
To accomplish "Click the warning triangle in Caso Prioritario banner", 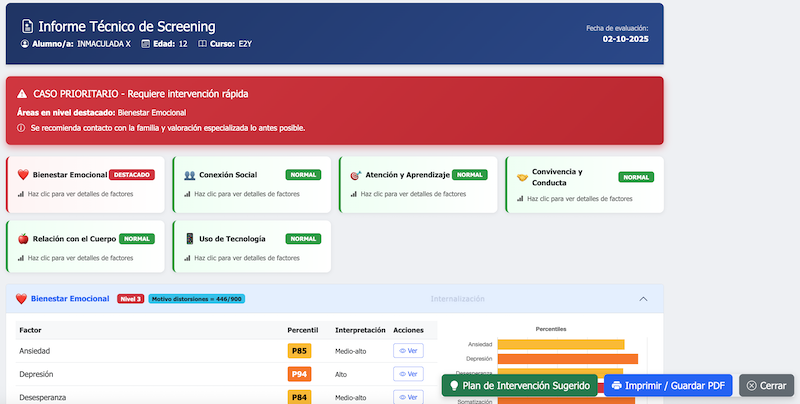I will (x=22, y=94).
